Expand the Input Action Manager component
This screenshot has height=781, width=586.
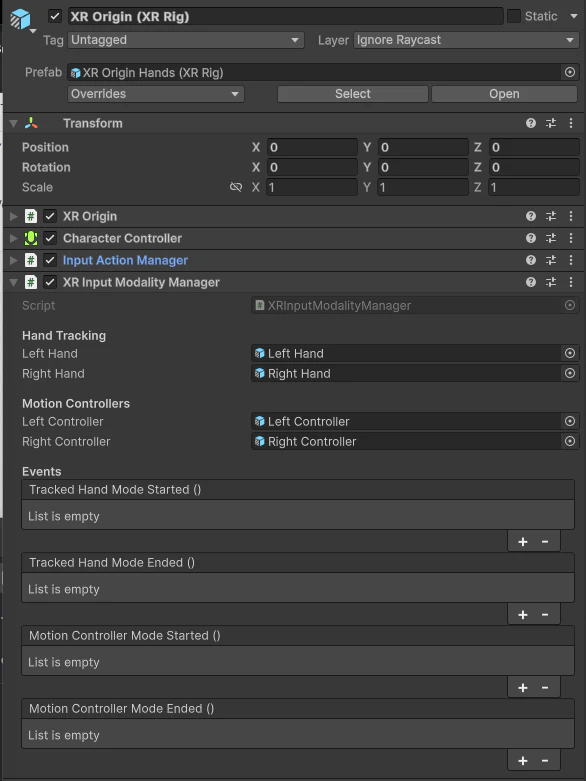click(14, 260)
